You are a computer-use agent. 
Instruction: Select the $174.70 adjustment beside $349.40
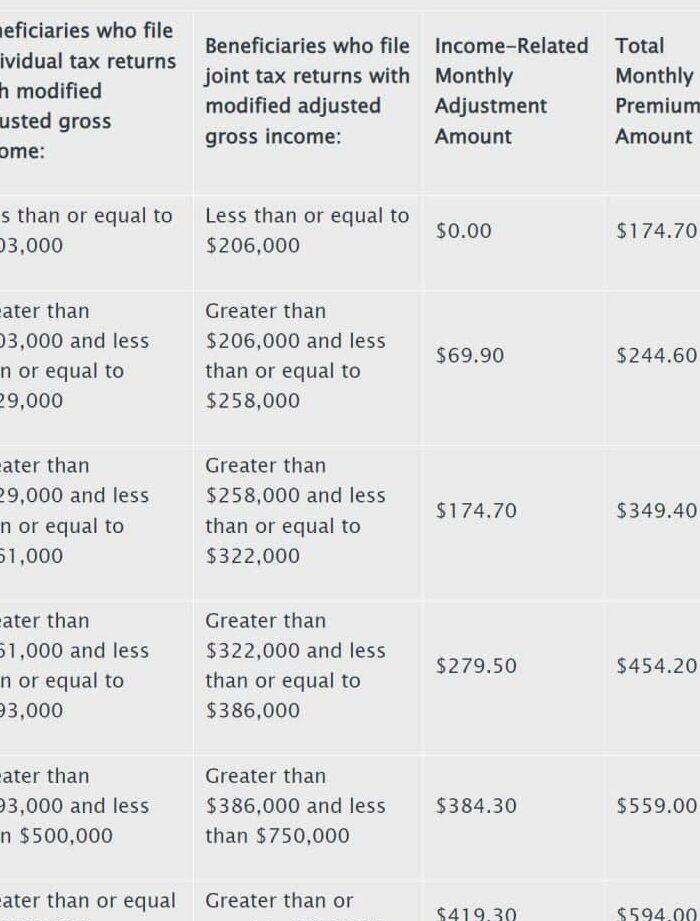pos(476,511)
